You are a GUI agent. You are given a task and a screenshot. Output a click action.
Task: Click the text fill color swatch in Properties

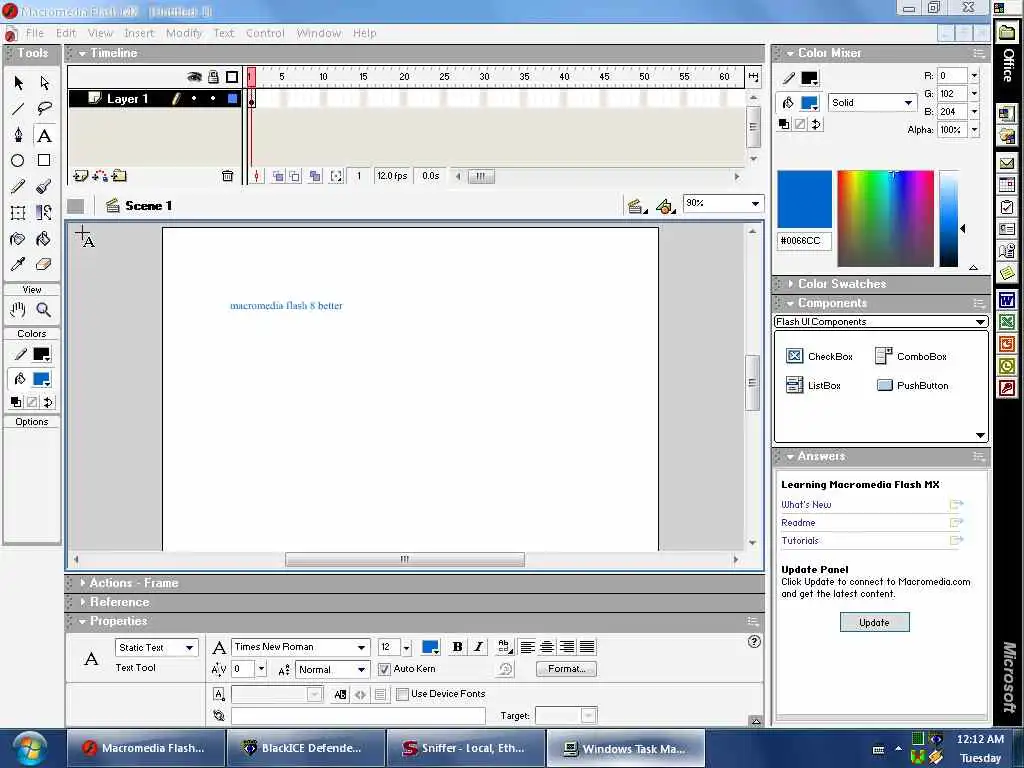click(430, 647)
